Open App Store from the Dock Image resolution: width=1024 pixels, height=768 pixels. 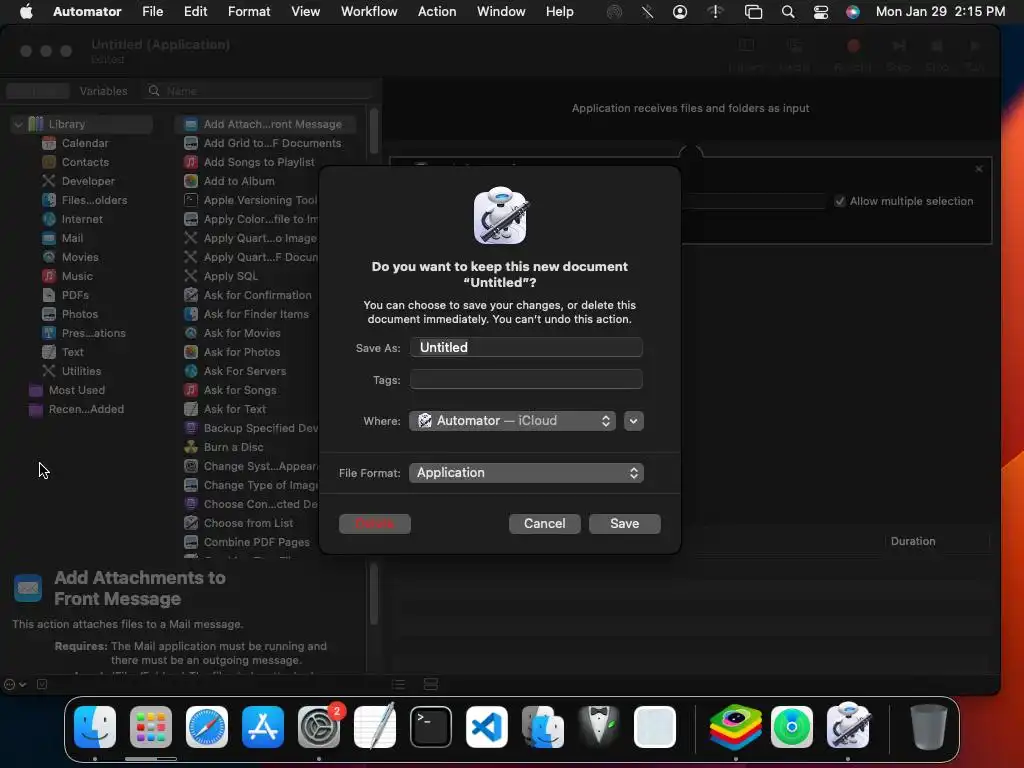tap(263, 727)
